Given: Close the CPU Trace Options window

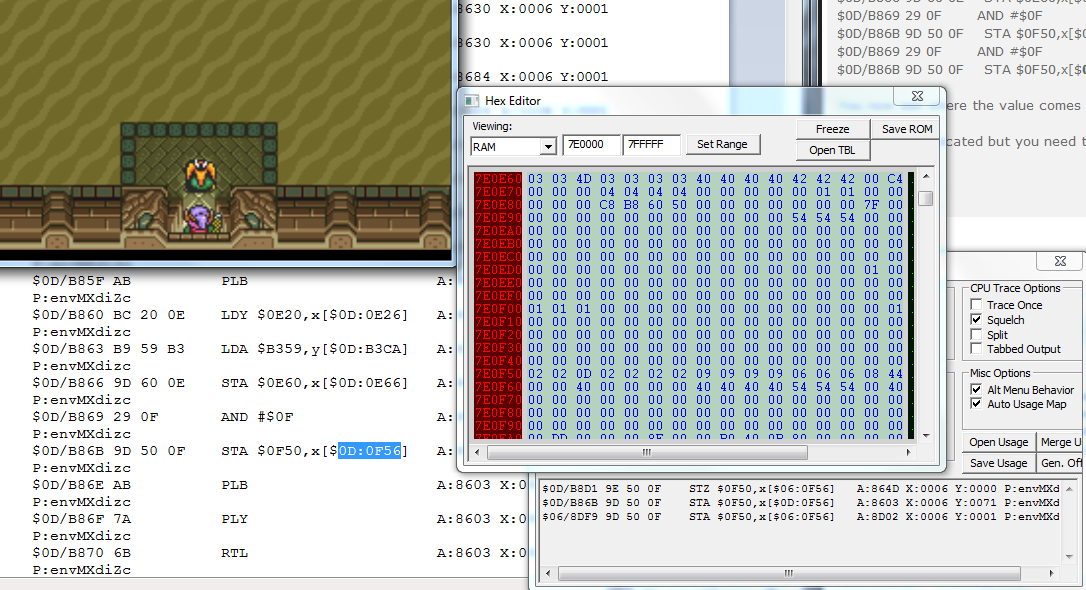Looking at the screenshot, I should click(1060, 261).
